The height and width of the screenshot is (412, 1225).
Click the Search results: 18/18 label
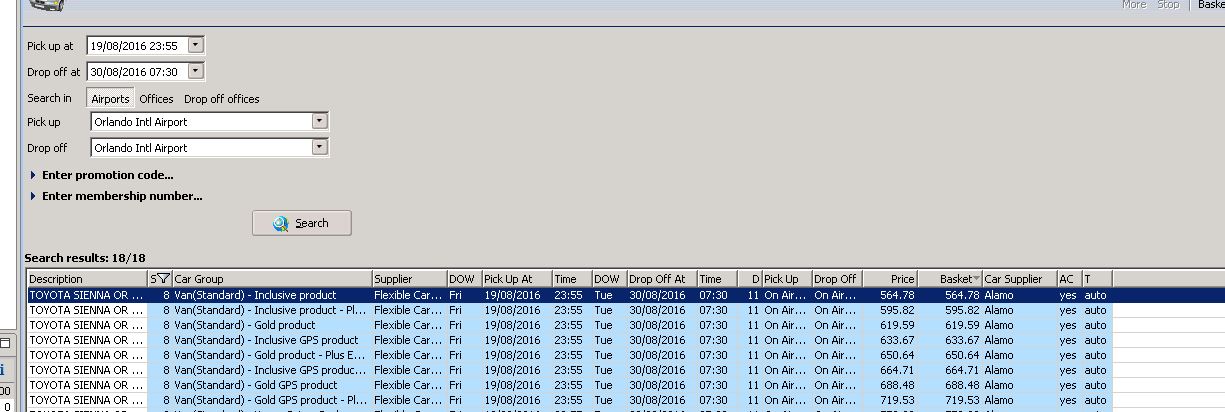click(85, 258)
